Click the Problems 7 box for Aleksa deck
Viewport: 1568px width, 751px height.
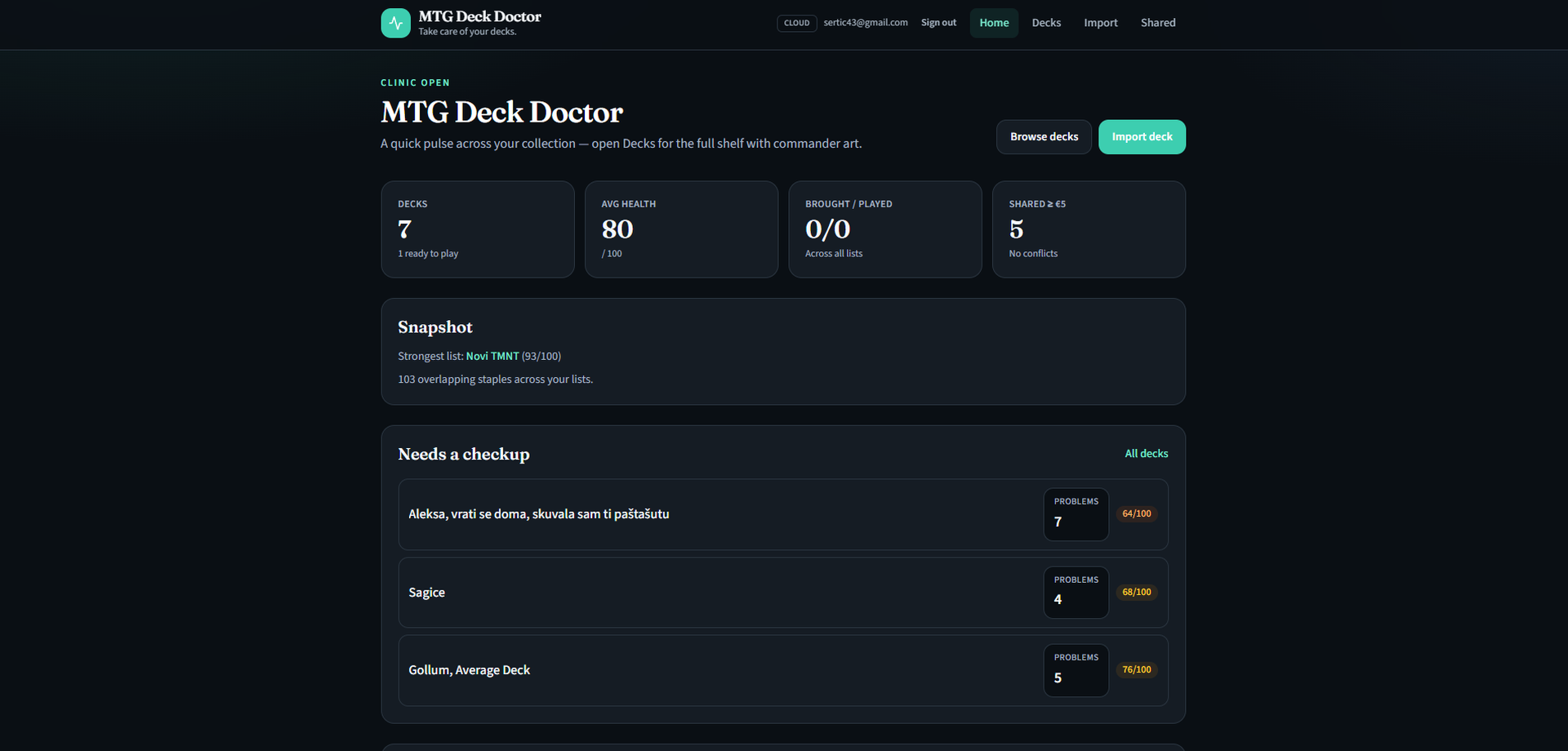click(x=1076, y=514)
